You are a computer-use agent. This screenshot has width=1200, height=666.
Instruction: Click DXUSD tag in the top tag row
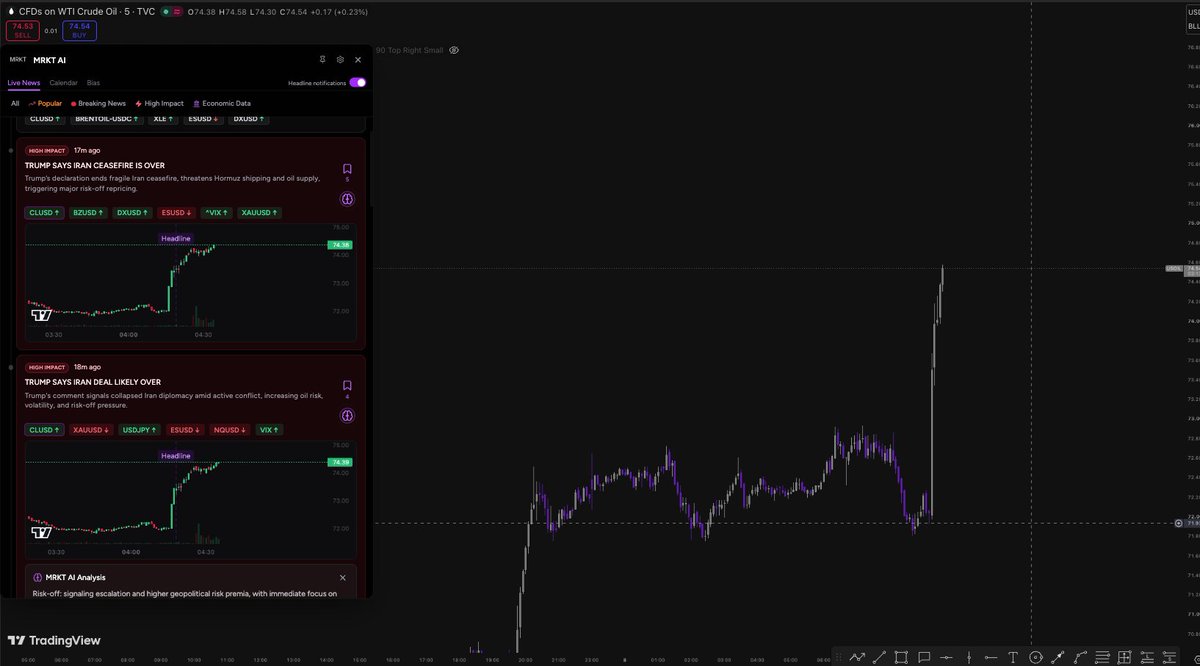pos(248,119)
